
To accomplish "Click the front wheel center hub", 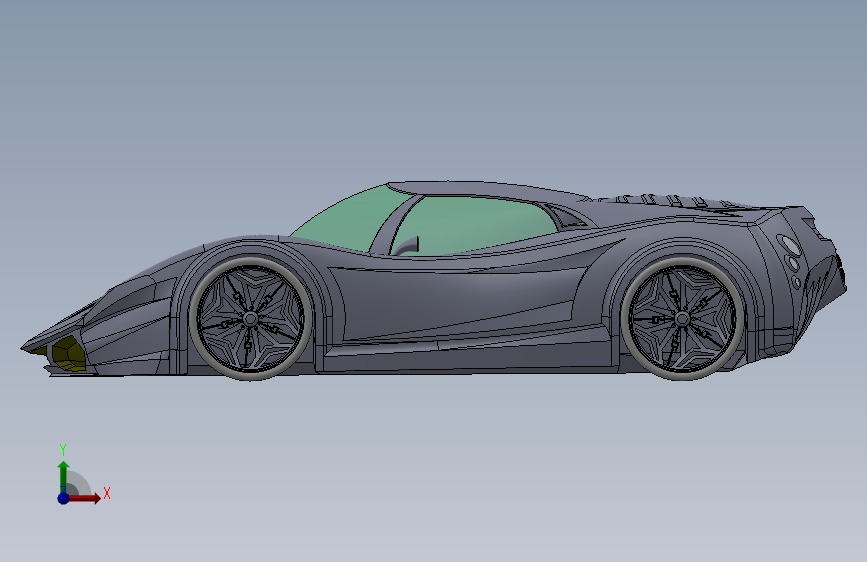I will [x=250, y=319].
